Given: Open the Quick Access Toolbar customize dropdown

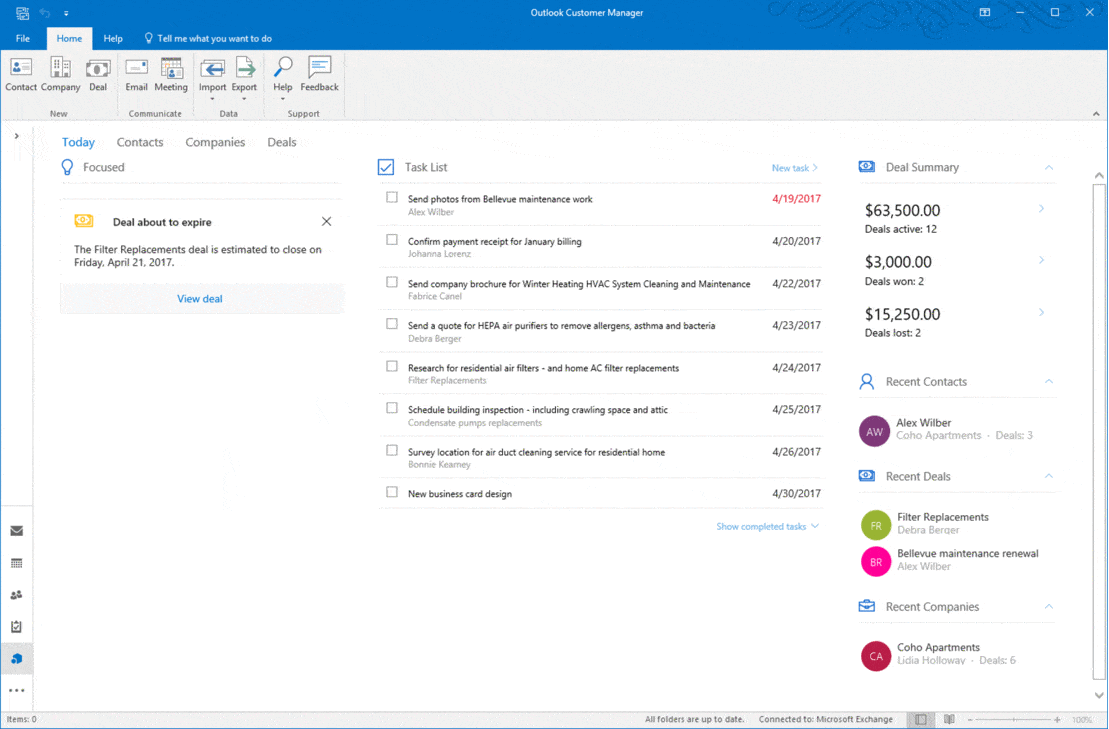Looking at the screenshot, I should tap(66, 13).
